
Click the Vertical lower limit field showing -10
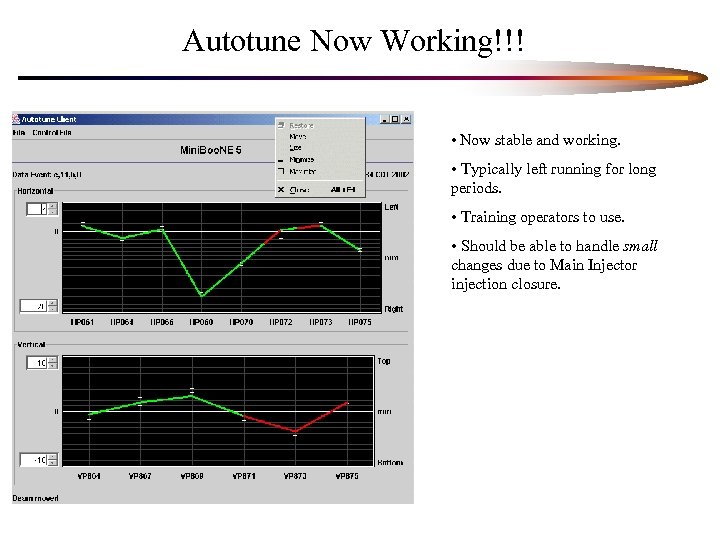point(34,460)
